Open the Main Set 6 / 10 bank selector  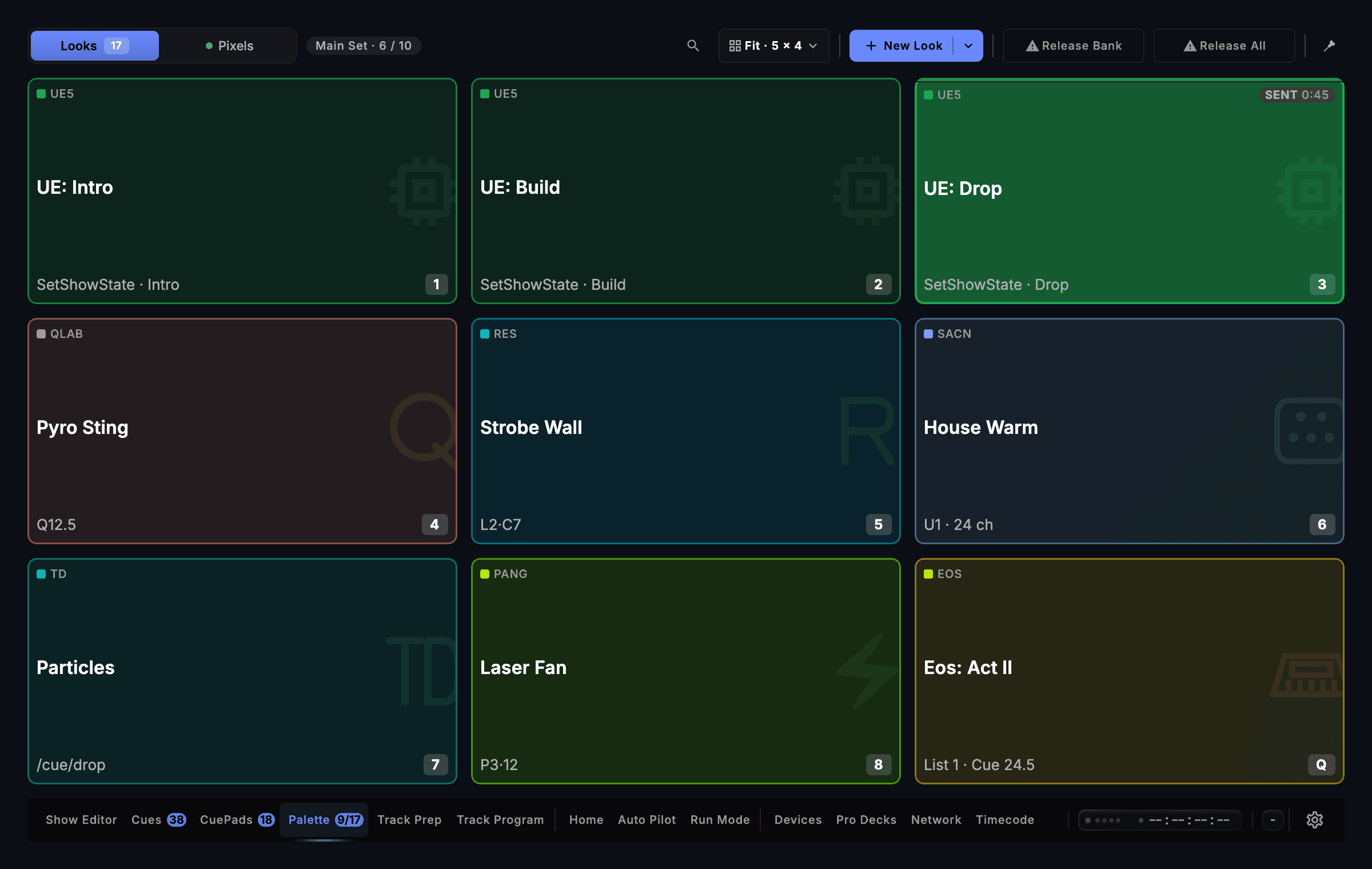pos(364,46)
